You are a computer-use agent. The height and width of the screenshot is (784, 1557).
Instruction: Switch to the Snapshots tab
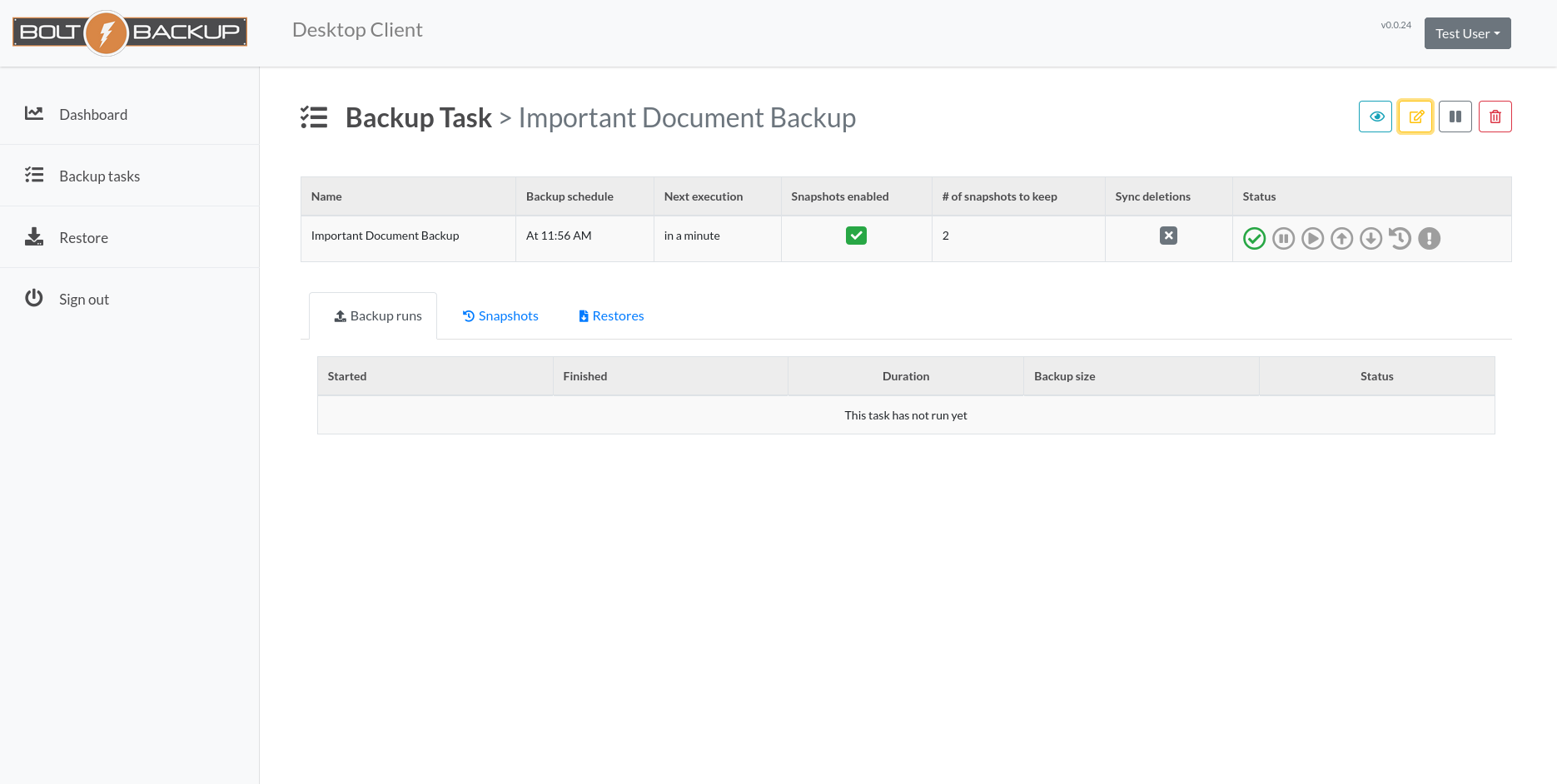click(500, 316)
